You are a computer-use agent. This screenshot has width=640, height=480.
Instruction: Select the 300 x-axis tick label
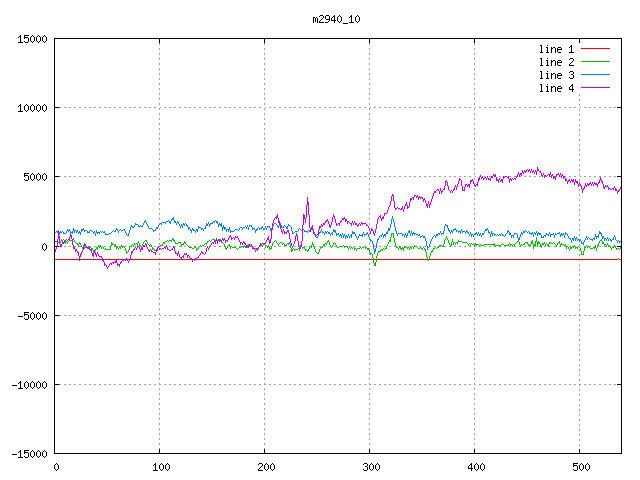370,466
